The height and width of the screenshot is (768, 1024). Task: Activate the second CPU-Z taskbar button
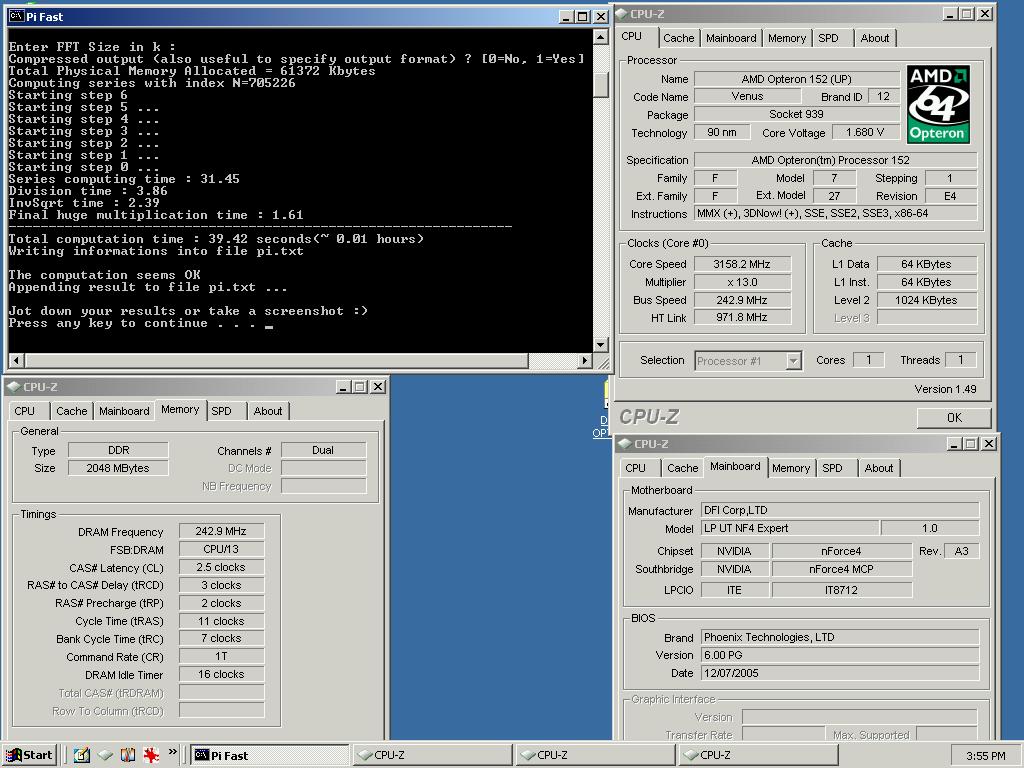(596, 756)
